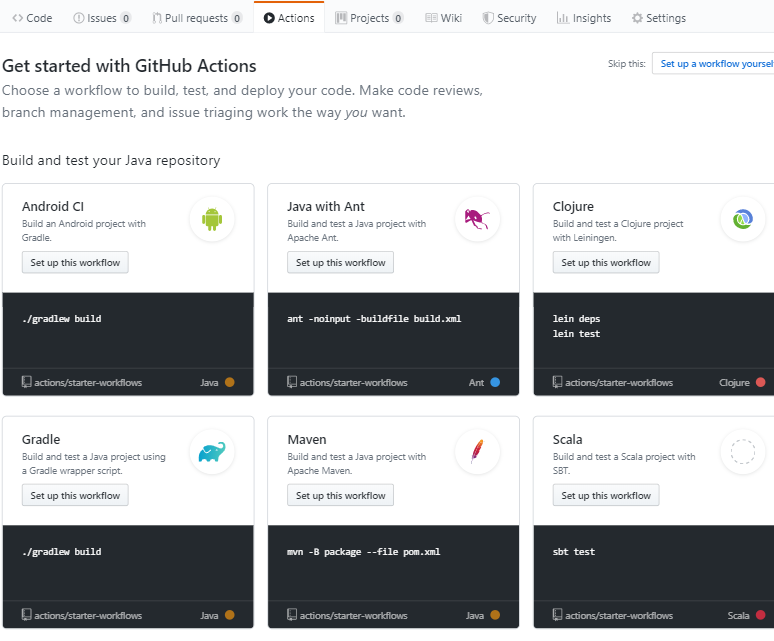Click the Maven feather logo icon
The height and width of the screenshot is (641, 774).
[x=477, y=452]
